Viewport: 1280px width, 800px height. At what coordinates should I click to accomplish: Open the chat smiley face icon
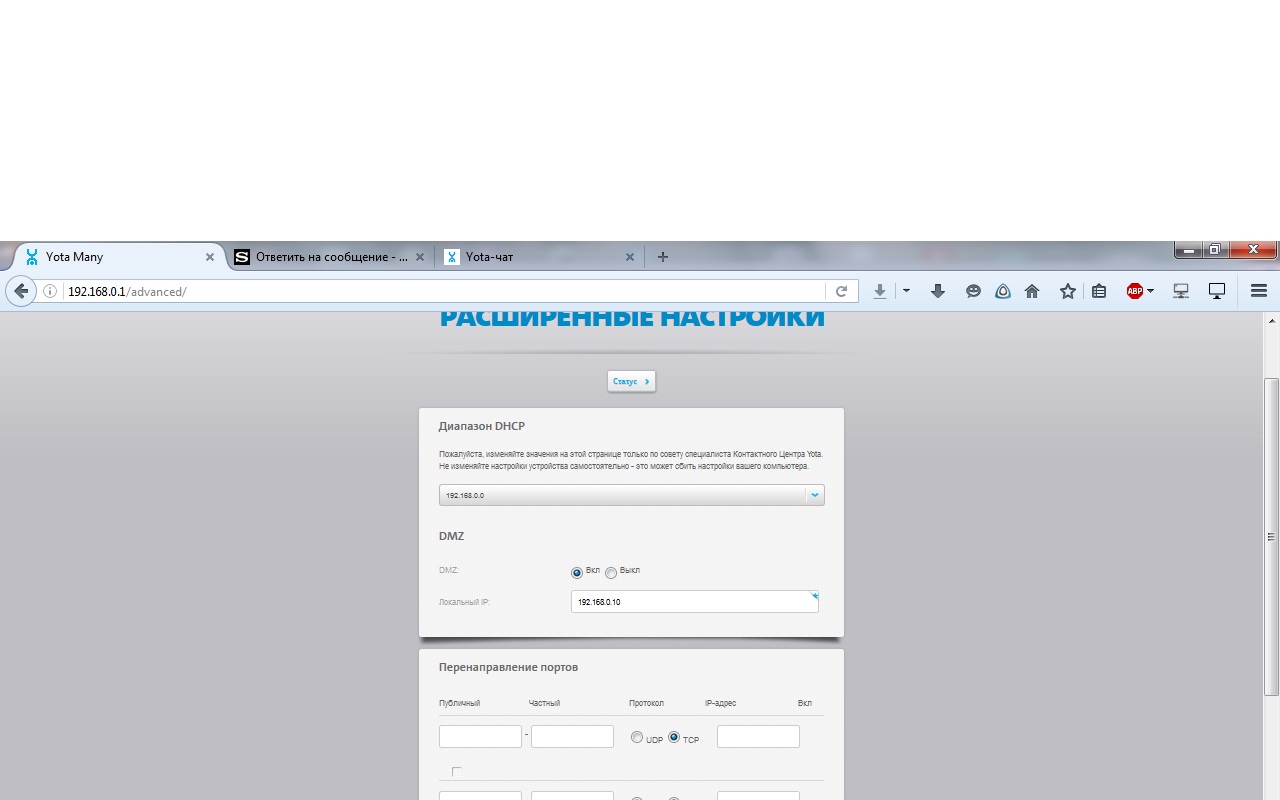(973, 291)
